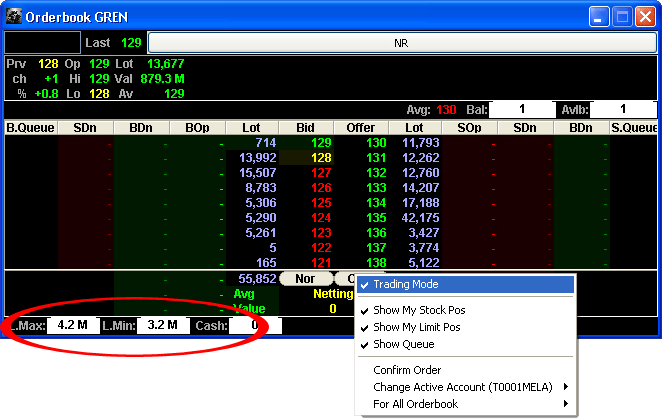The width and height of the screenshot is (662, 419).
Task: Select offer price 137
Action: point(376,248)
